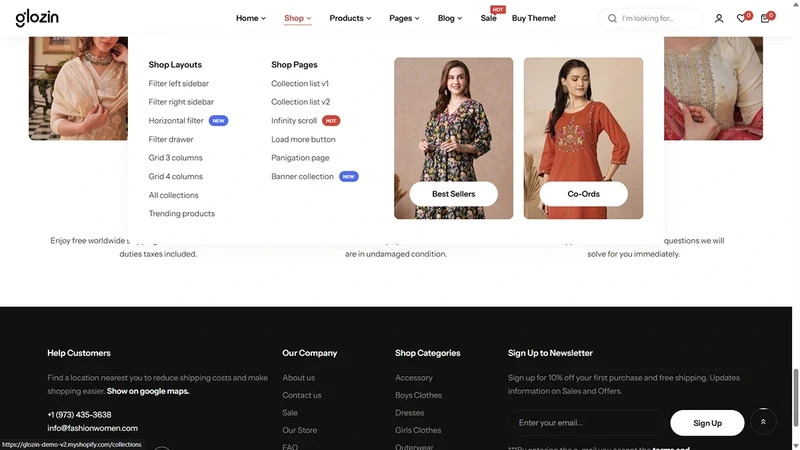This screenshot has height=450, width=800.
Task: Open the Buy Theme! menu item
Action: point(534,18)
